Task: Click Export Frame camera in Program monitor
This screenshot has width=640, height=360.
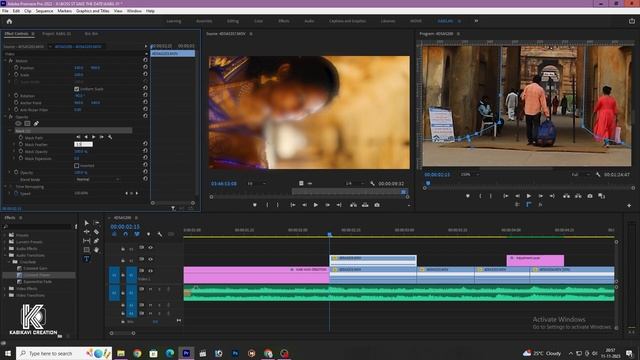Action: (590, 196)
